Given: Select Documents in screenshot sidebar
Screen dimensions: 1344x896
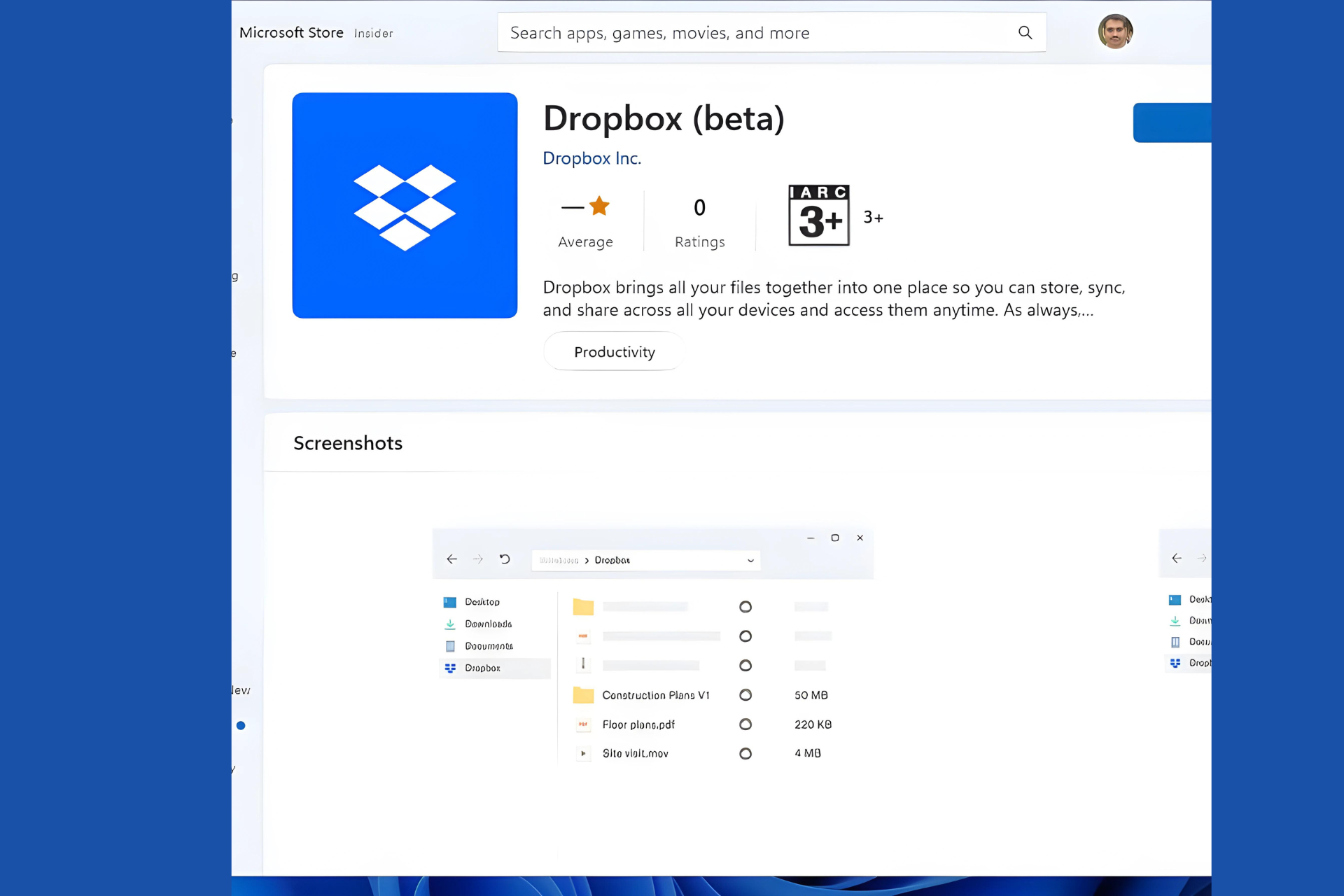Looking at the screenshot, I should pyautogui.click(x=489, y=646).
